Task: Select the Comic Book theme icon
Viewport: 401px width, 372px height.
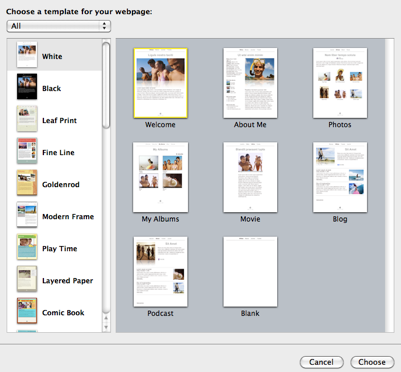Action: [x=27, y=311]
